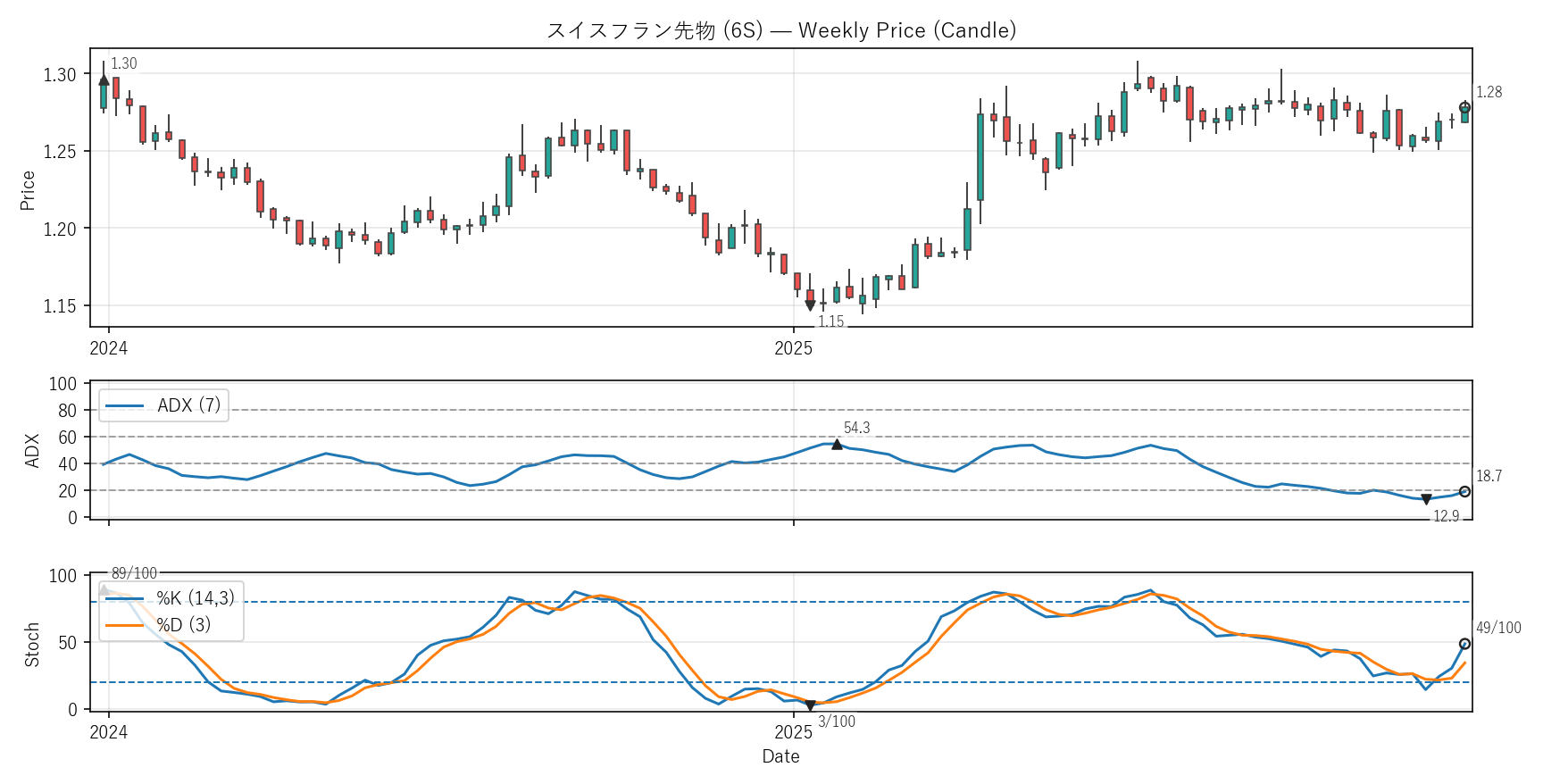This screenshot has width=1543, height=784.
Task: Select the latest price circle marker at 1.28
Action: [1464, 108]
